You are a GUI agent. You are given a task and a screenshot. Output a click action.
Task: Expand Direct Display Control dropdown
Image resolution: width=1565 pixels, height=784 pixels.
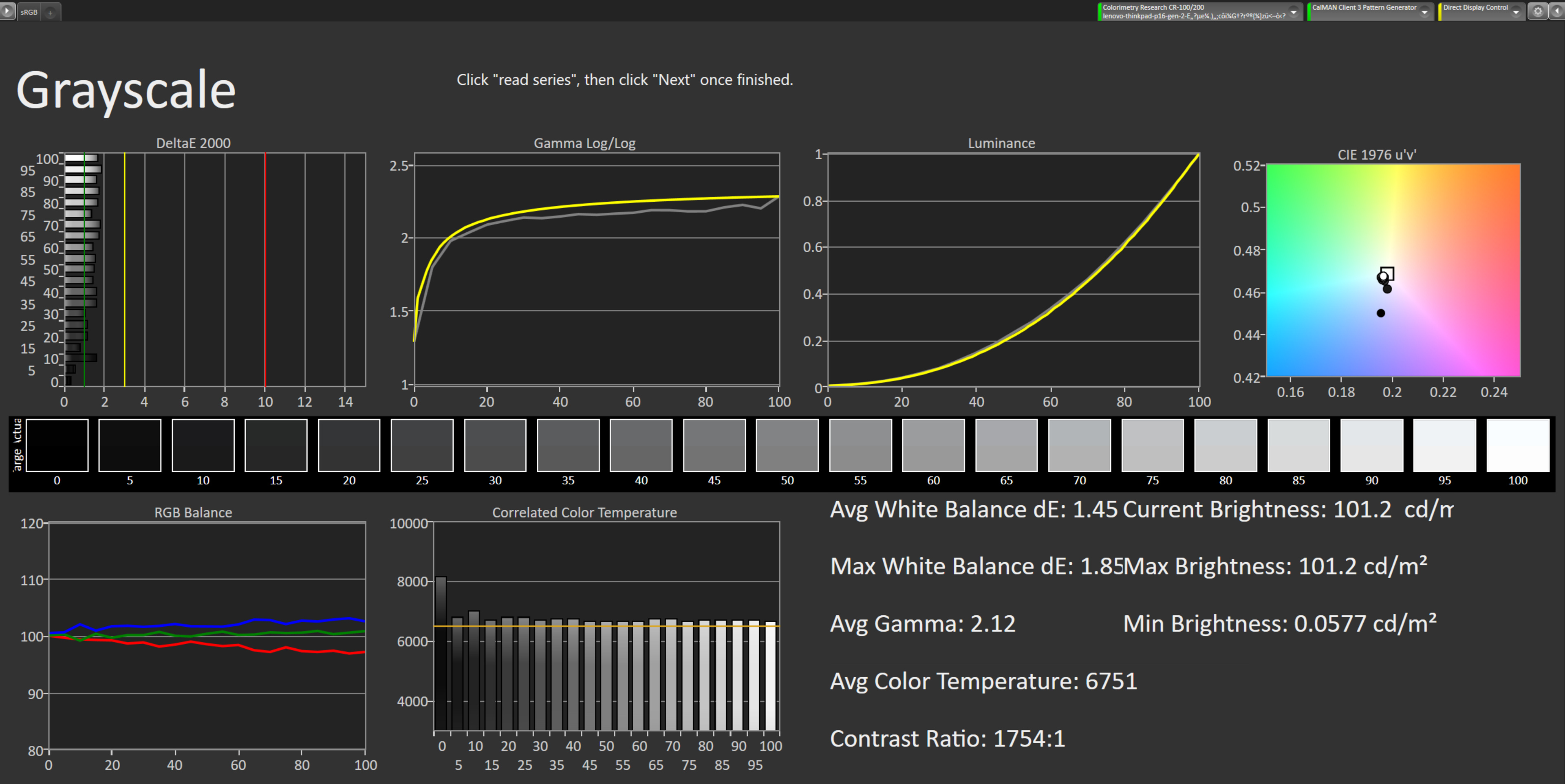(1516, 11)
